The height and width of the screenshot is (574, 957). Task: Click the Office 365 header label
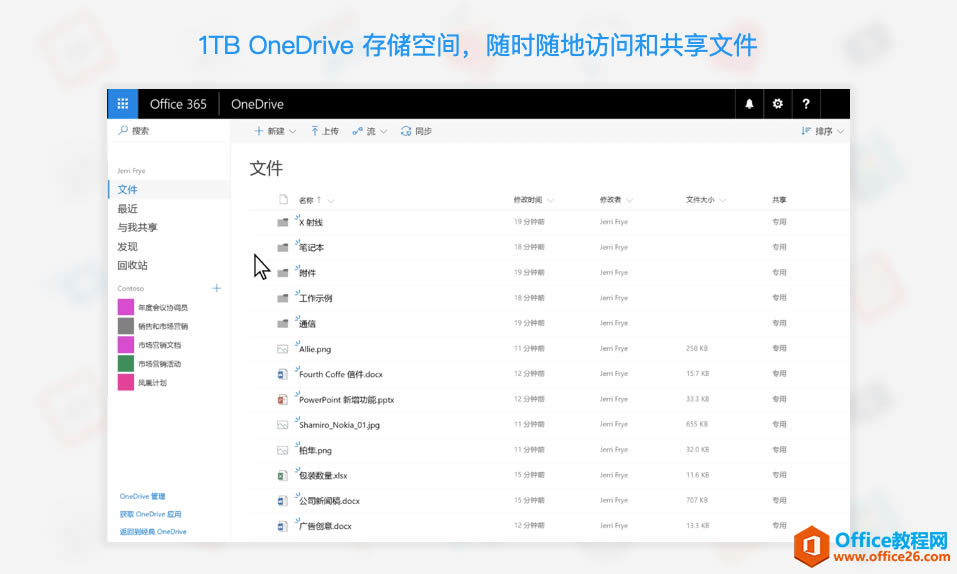(x=178, y=104)
